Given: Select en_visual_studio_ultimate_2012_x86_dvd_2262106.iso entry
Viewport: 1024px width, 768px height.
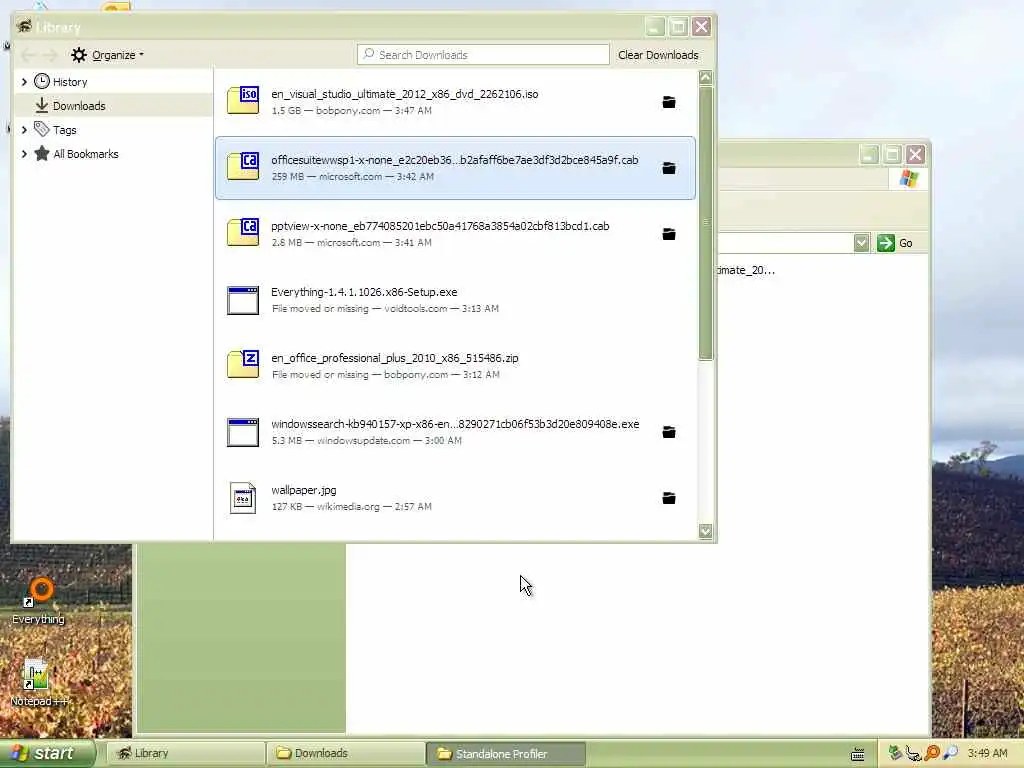Looking at the screenshot, I should (455, 102).
